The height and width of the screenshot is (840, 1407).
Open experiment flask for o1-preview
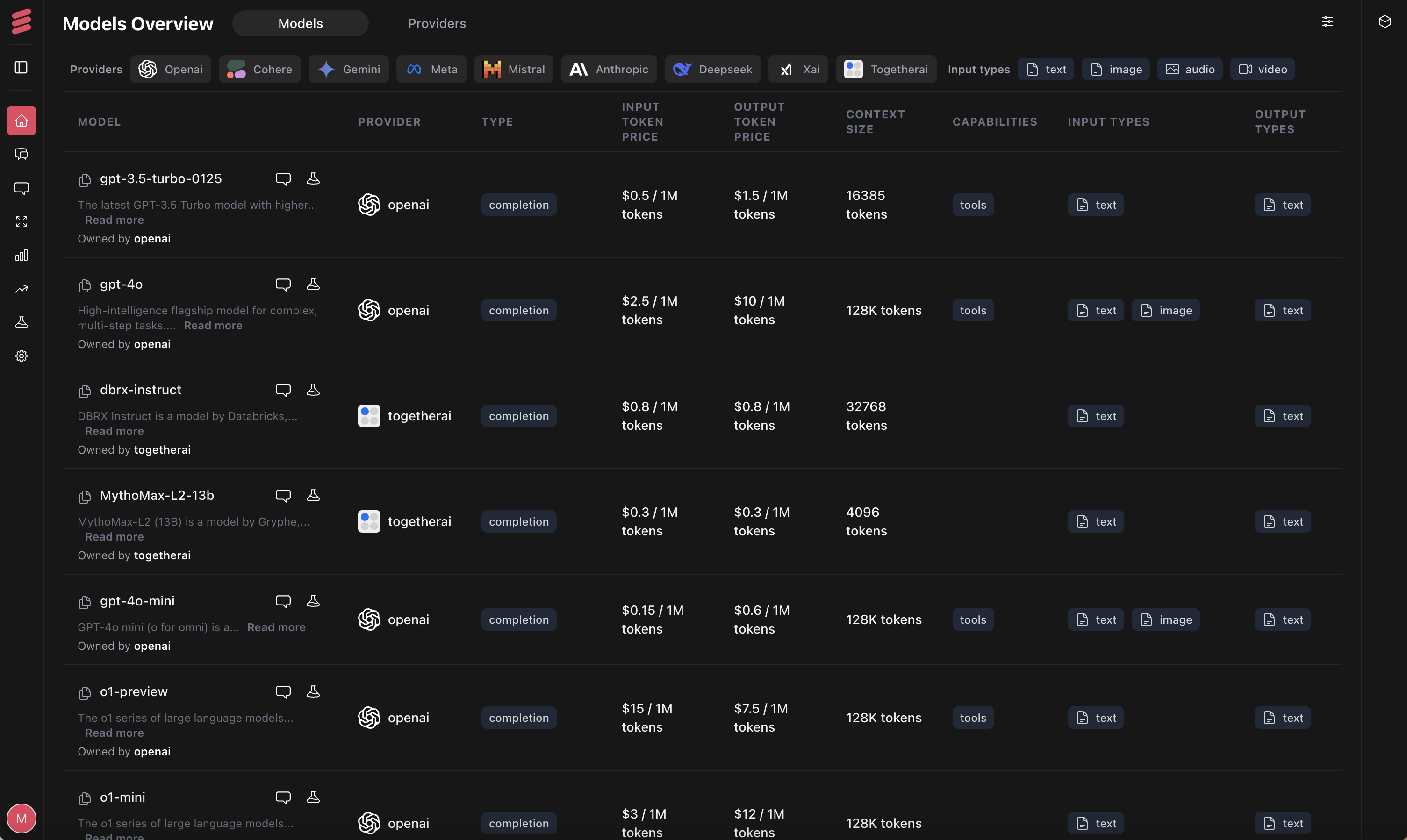coord(313,692)
